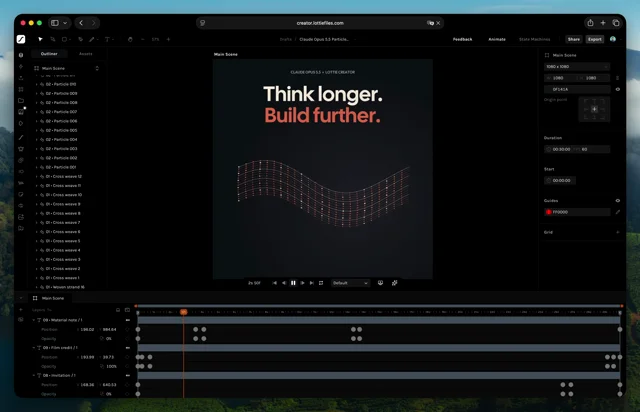The height and width of the screenshot is (412, 640).
Task: Open the Feedback link
Action: (x=462, y=39)
